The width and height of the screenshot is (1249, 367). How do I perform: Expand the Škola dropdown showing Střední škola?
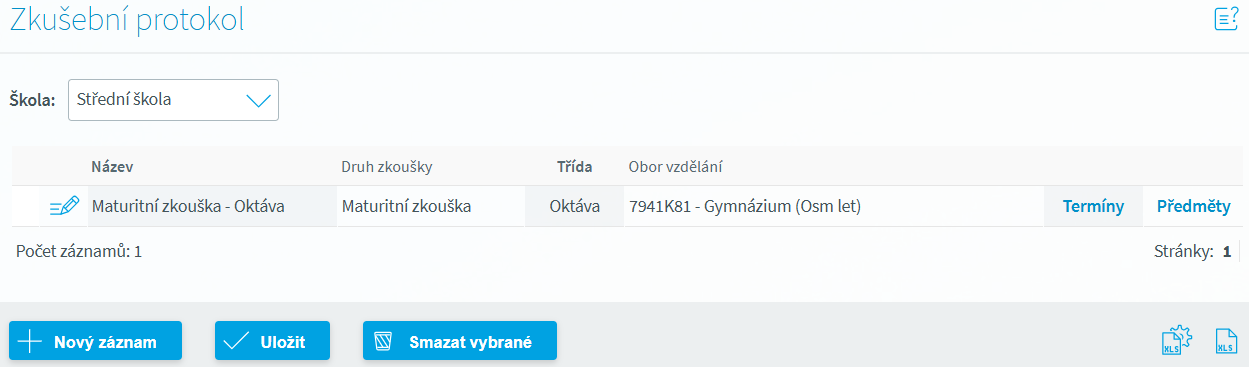coord(173,100)
